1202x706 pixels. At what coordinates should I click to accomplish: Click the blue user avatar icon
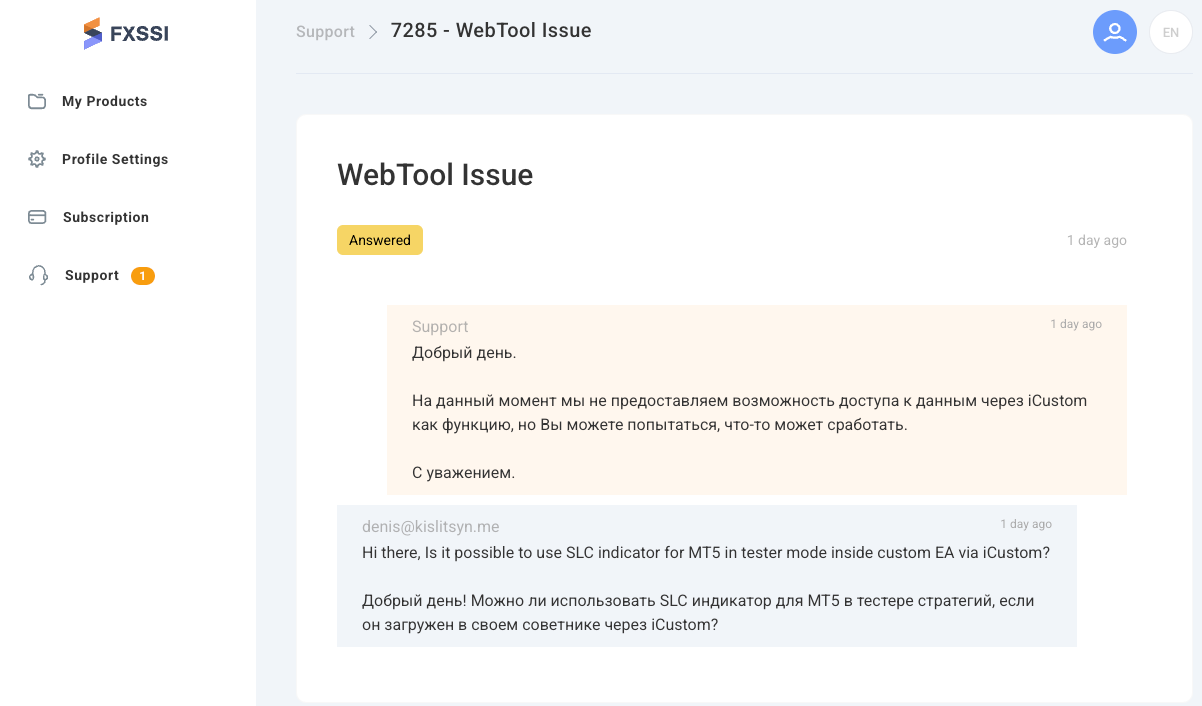[1115, 31]
